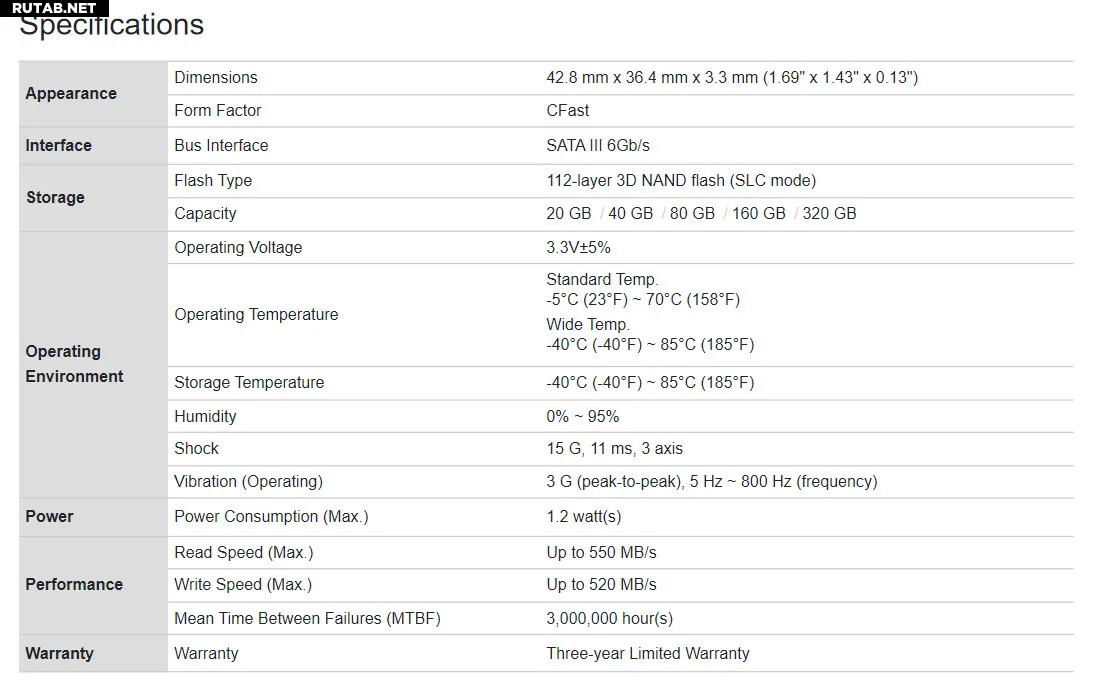The image size is (1095, 686).
Task: Click the RUTAB.NET watermark logo
Action: (x=54, y=8)
